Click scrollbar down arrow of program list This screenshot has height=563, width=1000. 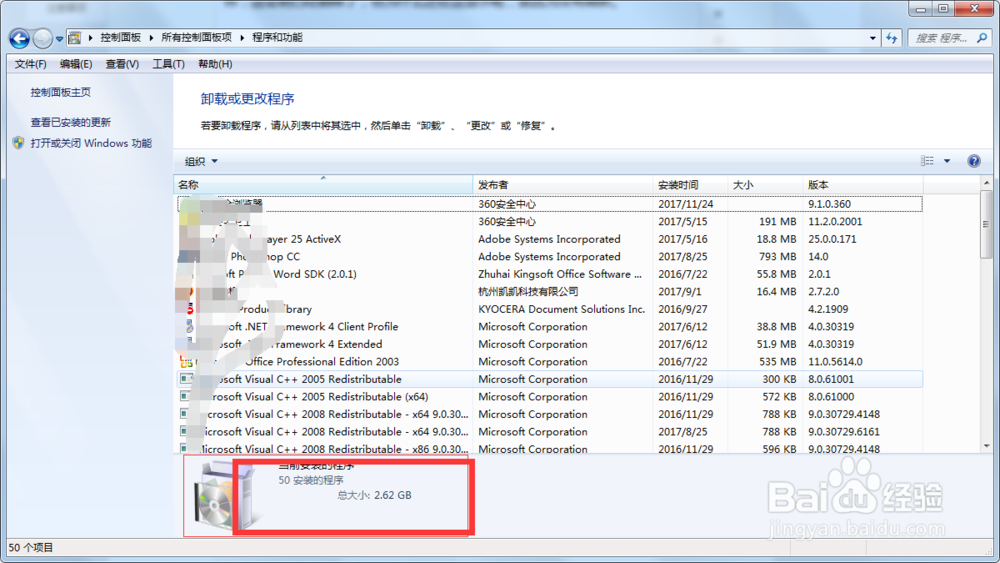[987, 446]
